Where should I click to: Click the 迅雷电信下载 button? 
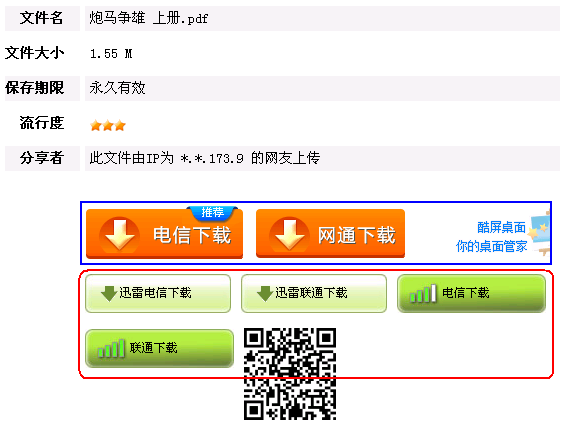(x=158, y=293)
